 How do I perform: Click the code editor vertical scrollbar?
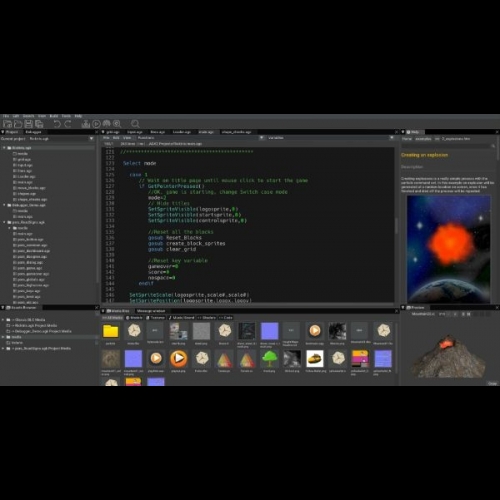(x=396, y=225)
